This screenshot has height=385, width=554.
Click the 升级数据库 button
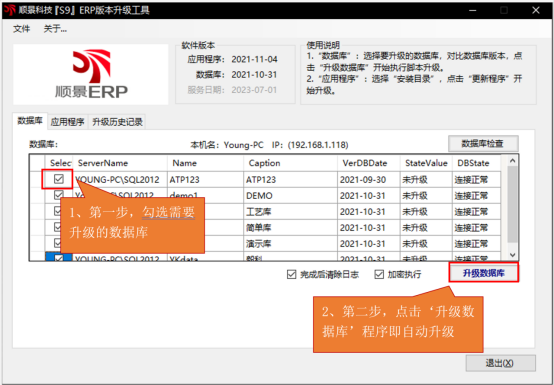click(484, 273)
